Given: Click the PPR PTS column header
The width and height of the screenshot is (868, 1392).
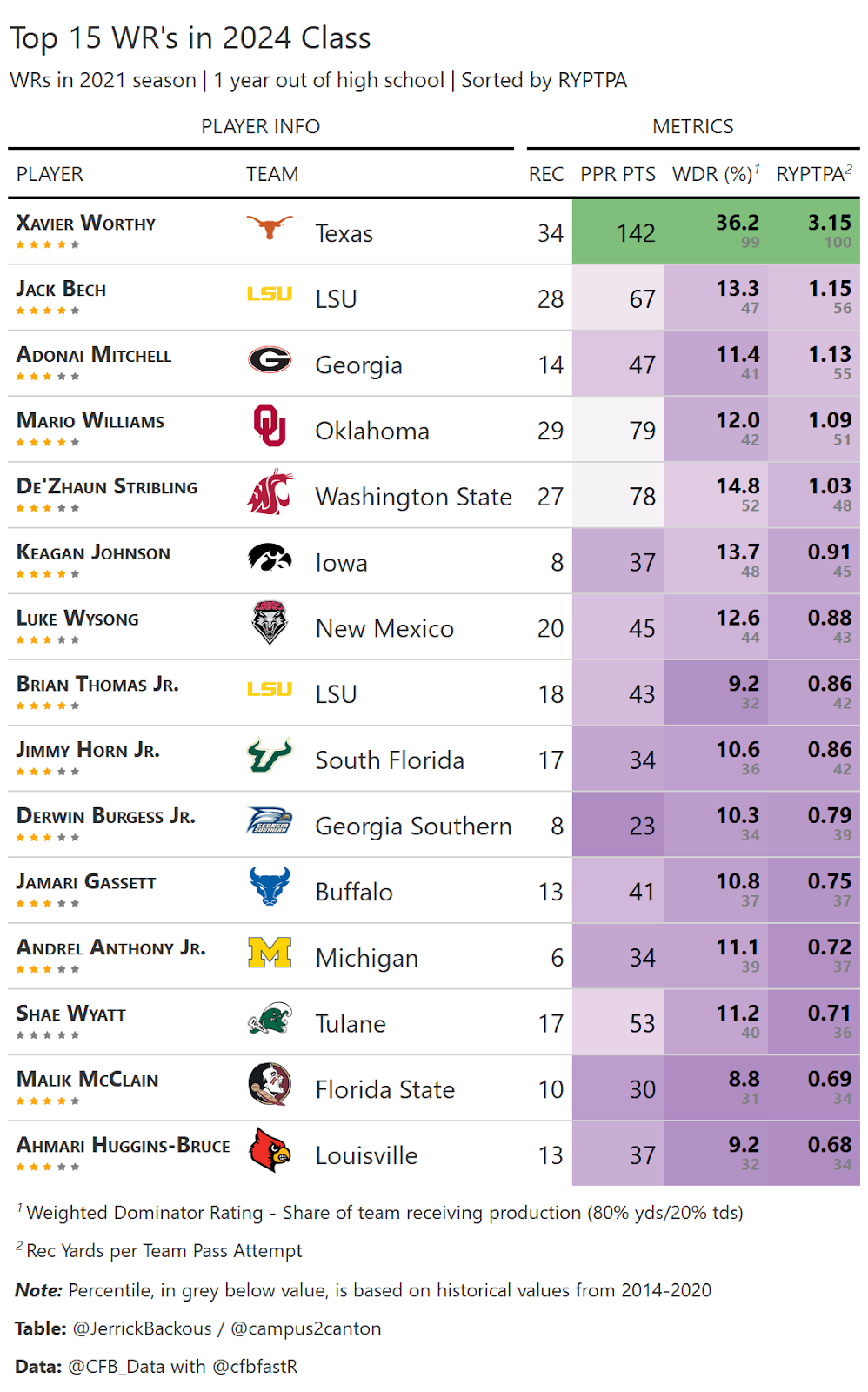Looking at the screenshot, I should point(618,174).
